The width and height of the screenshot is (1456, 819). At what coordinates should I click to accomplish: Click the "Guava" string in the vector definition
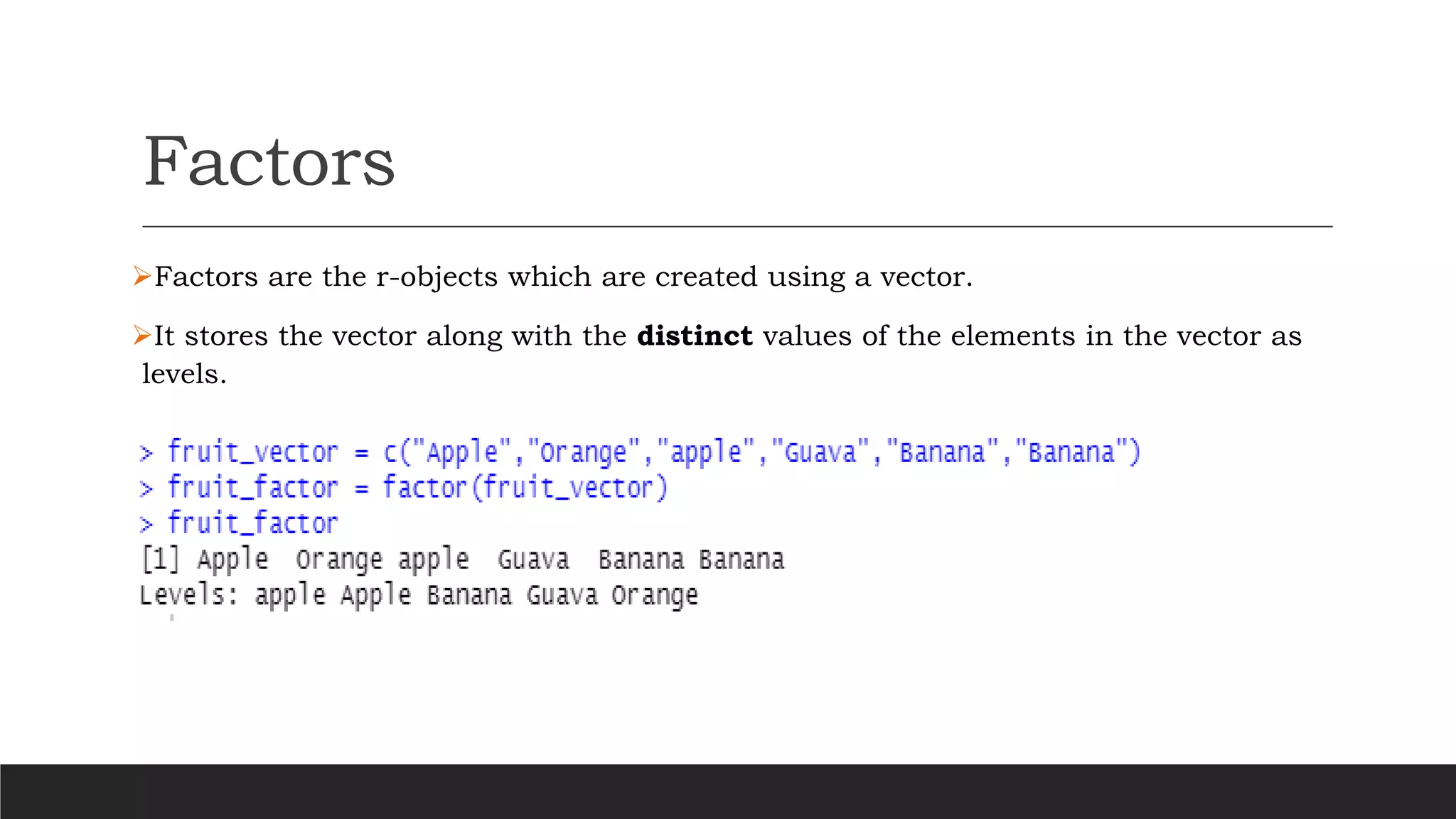820,452
